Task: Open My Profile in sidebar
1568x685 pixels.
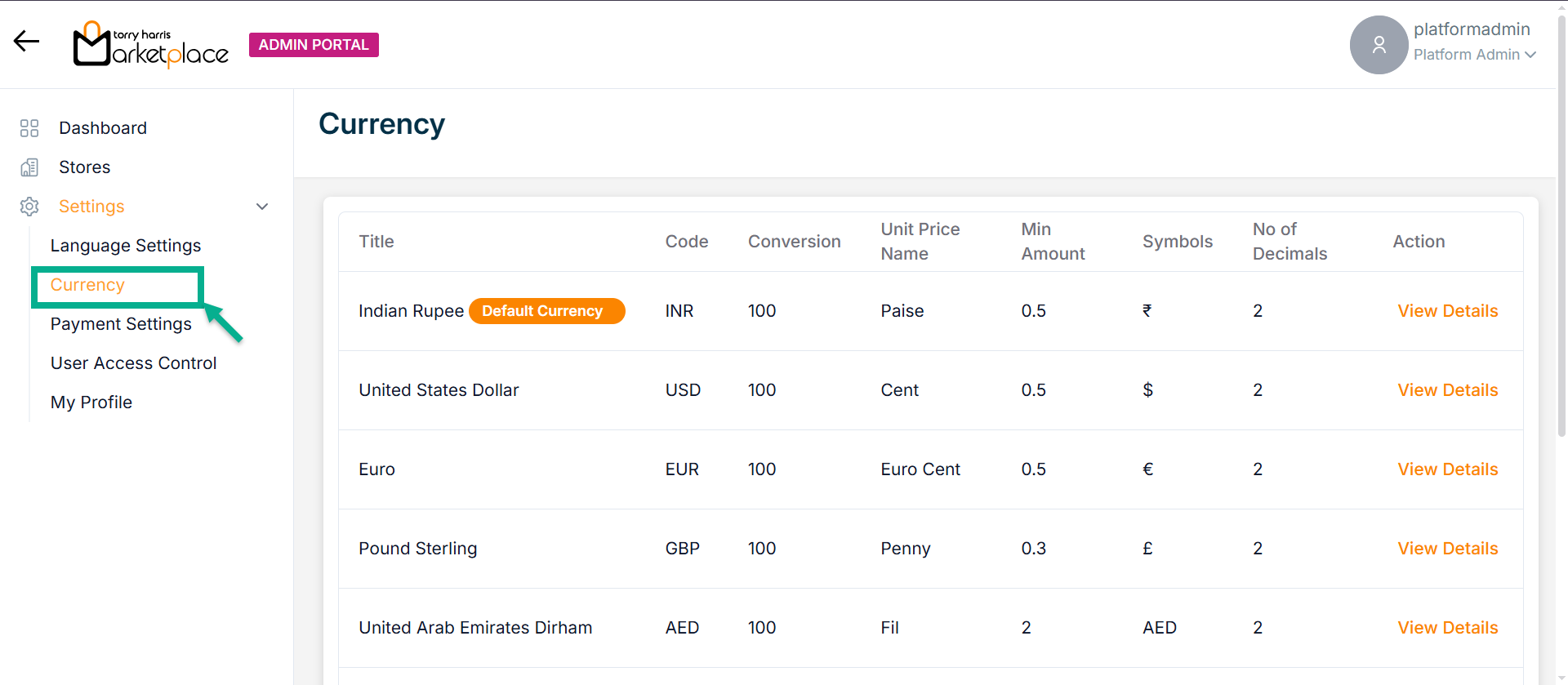Action: pyautogui.click(x=91, y=403)
